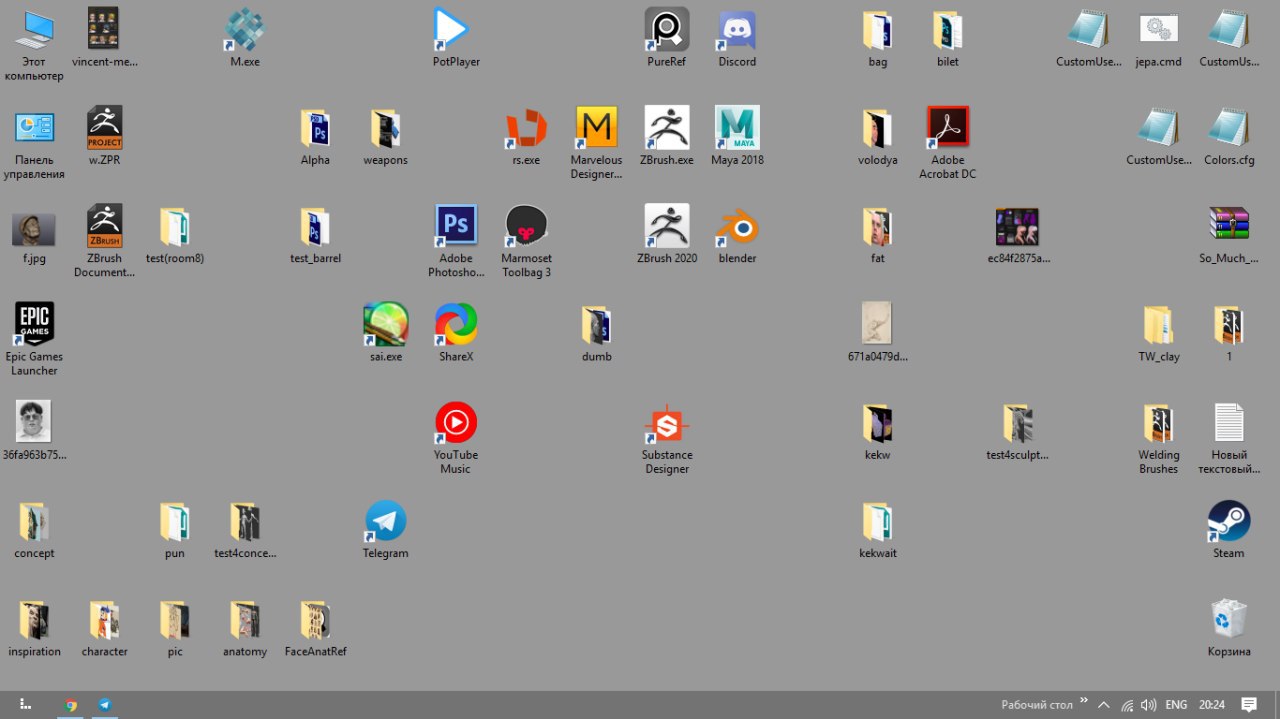
Task: Open the volume control in tray
Action: click(1148, 705)
